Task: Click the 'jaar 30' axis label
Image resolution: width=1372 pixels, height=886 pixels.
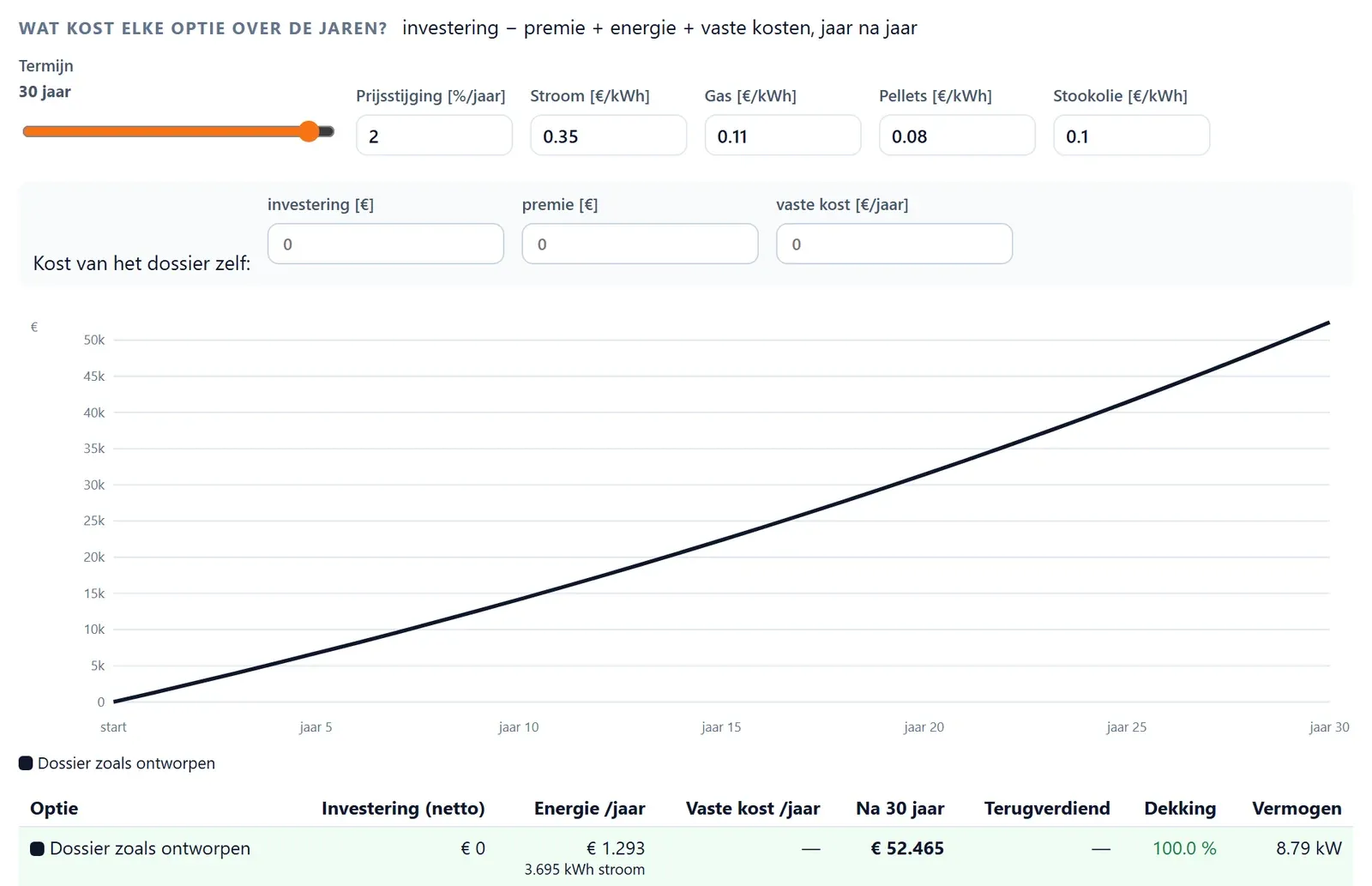Action: point(1329,727)
